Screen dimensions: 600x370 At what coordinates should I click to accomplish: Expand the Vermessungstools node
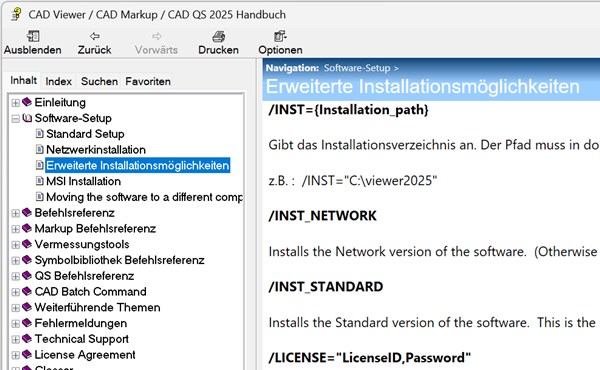tap(15, 245)
